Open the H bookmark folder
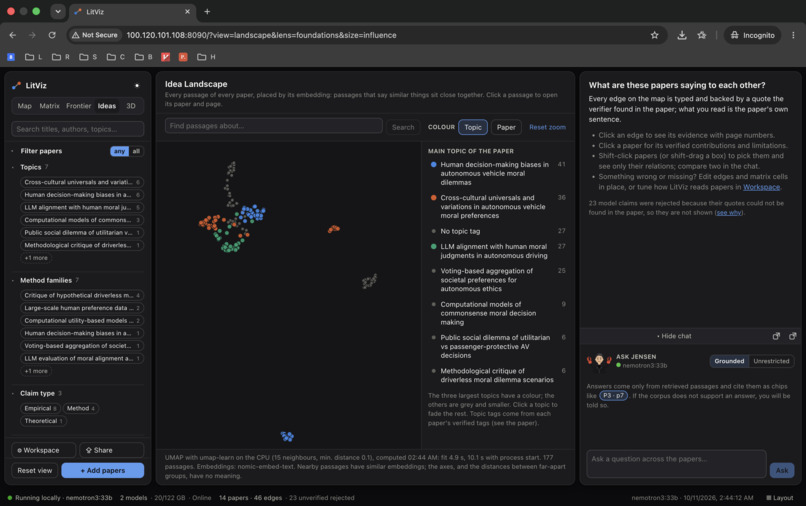The width and height of the screenshot is (806, 506). coord(206,57)
